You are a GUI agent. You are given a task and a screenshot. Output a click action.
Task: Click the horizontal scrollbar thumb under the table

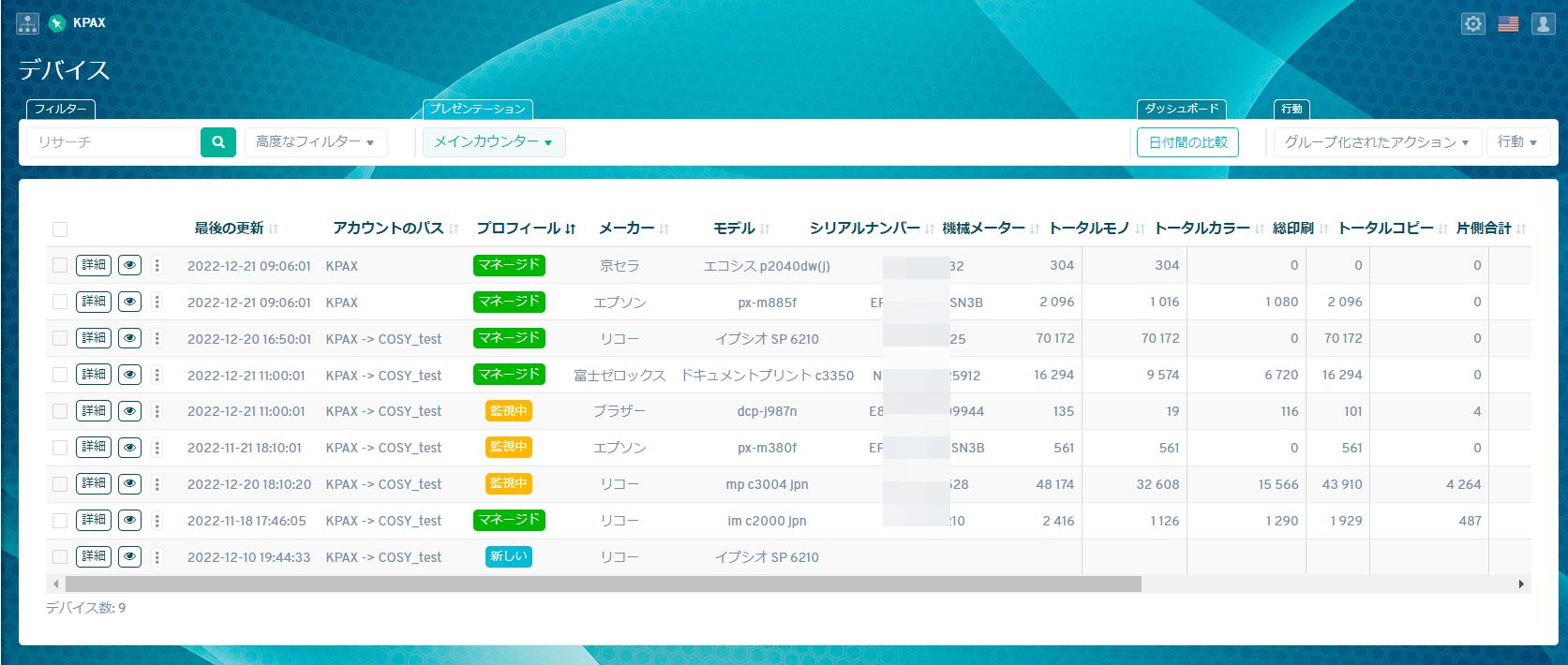603,584
